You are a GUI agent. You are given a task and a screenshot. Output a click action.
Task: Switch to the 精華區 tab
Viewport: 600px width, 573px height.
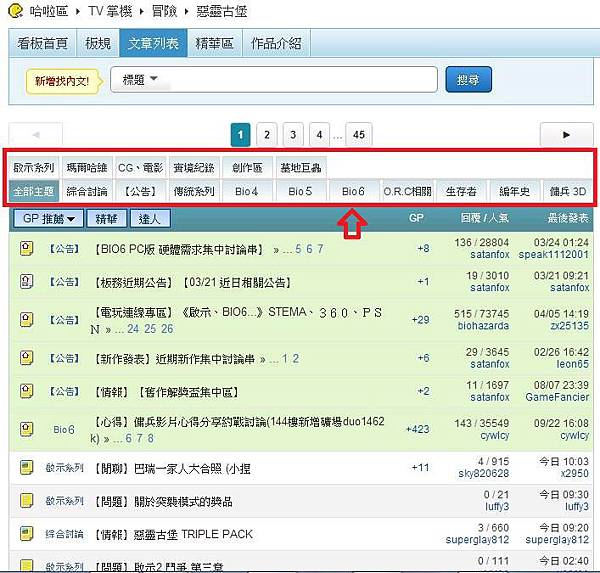tap(215, 44)
